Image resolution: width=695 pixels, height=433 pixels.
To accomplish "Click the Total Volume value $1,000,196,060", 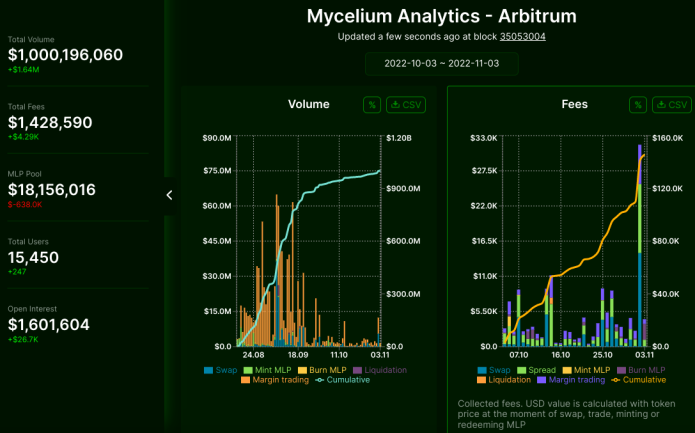I will pyautogui.click(x=65, y=55).
